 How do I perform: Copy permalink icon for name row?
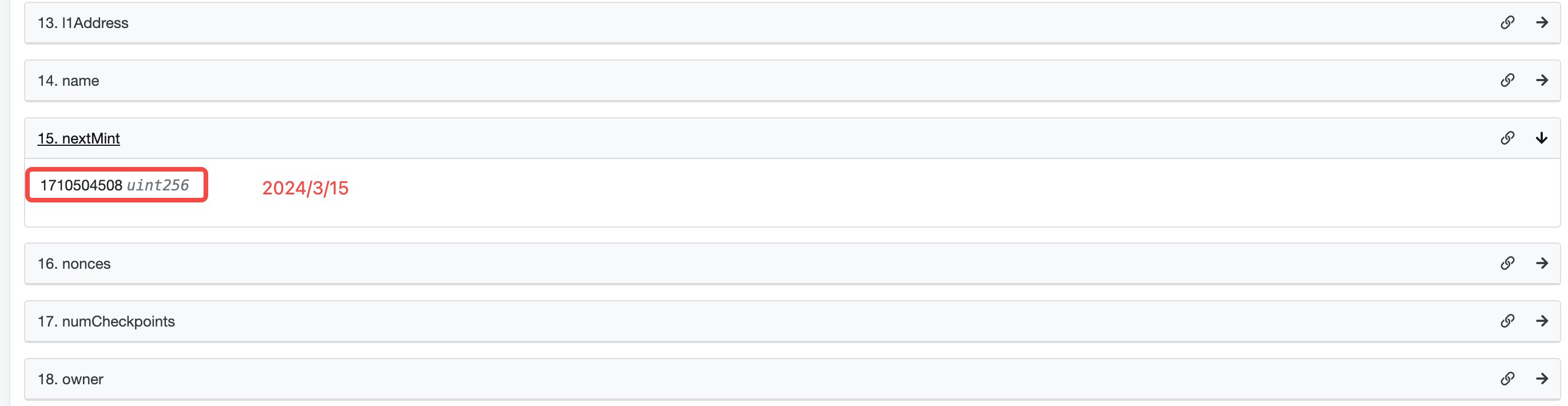1507,81
